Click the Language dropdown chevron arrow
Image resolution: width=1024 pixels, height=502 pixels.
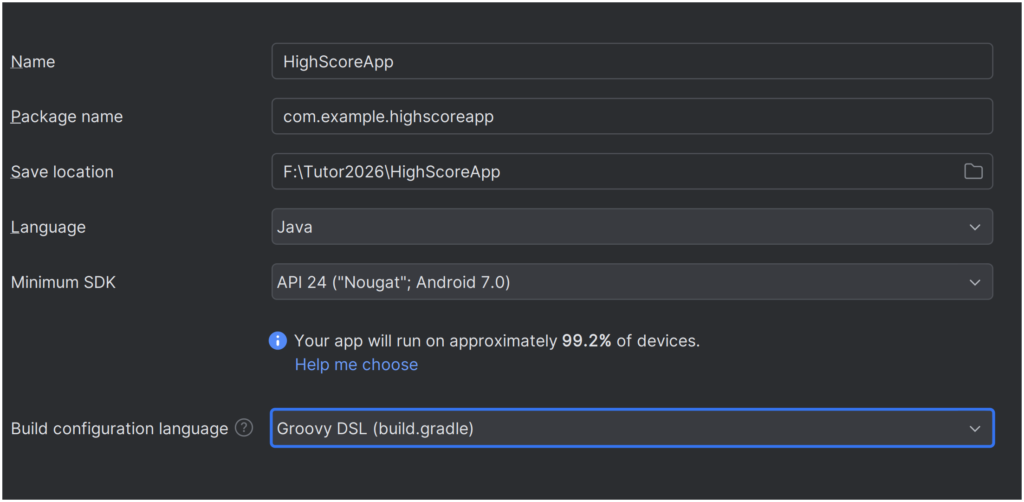tap(975, 227)
